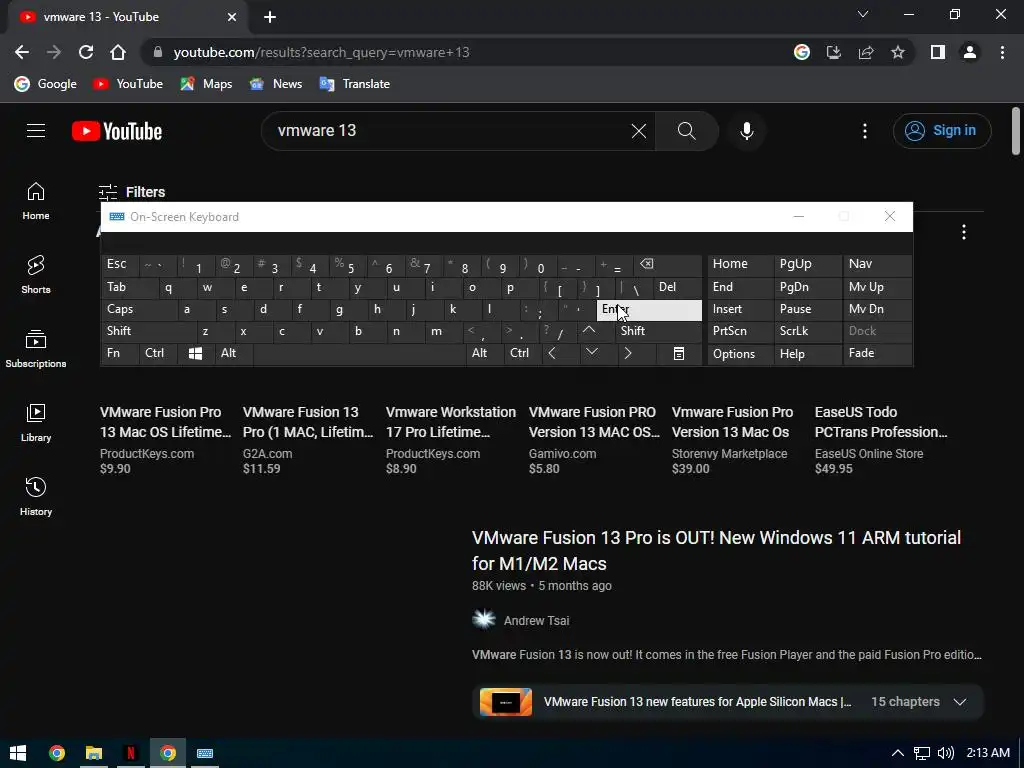Open ad options three-dot menu

964,232
